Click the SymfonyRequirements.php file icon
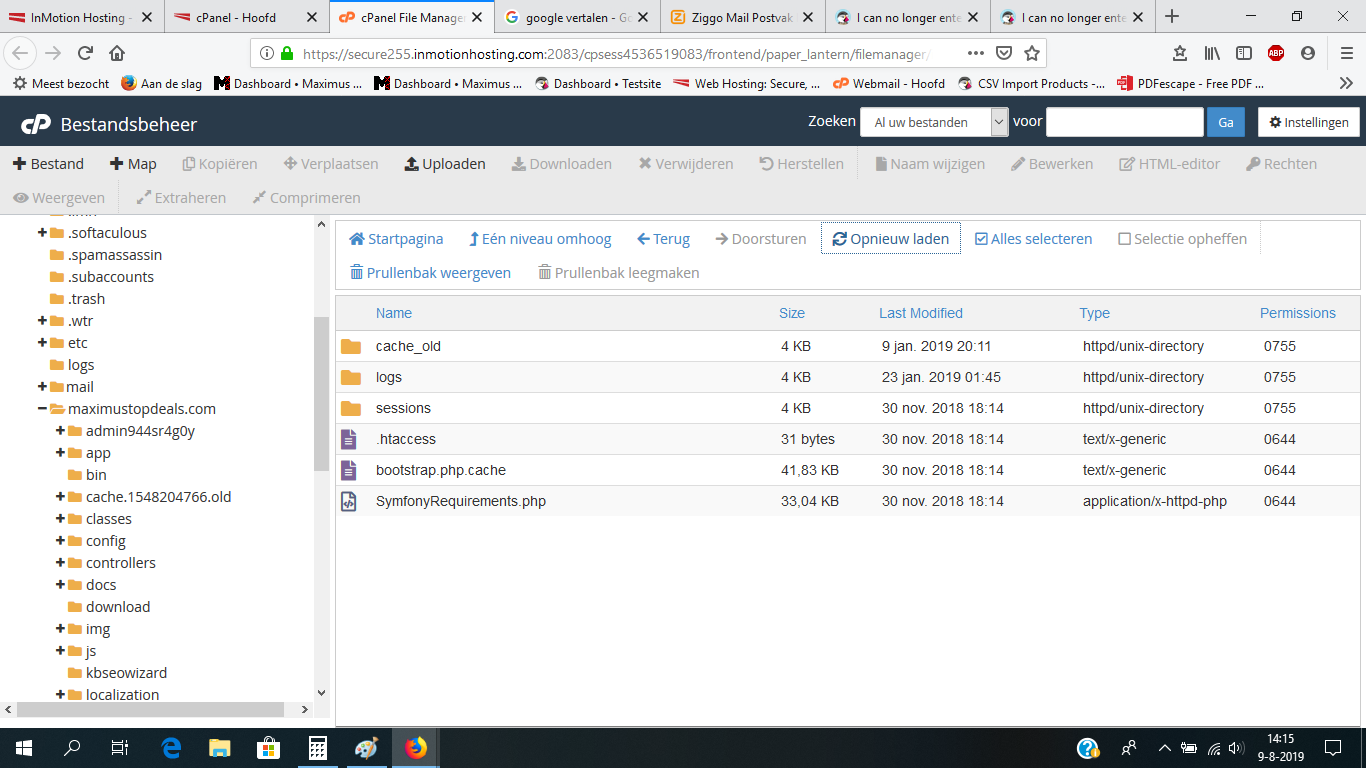This screenshot has height=768, width=1366. 349,501
